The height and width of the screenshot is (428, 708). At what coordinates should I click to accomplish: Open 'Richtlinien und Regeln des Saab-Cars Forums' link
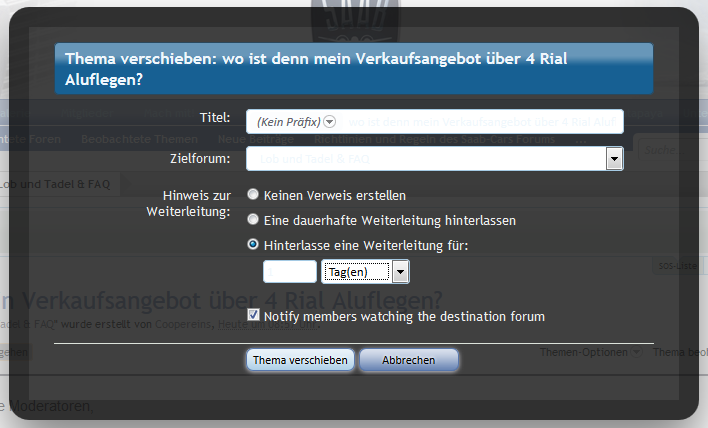(434, 139)
